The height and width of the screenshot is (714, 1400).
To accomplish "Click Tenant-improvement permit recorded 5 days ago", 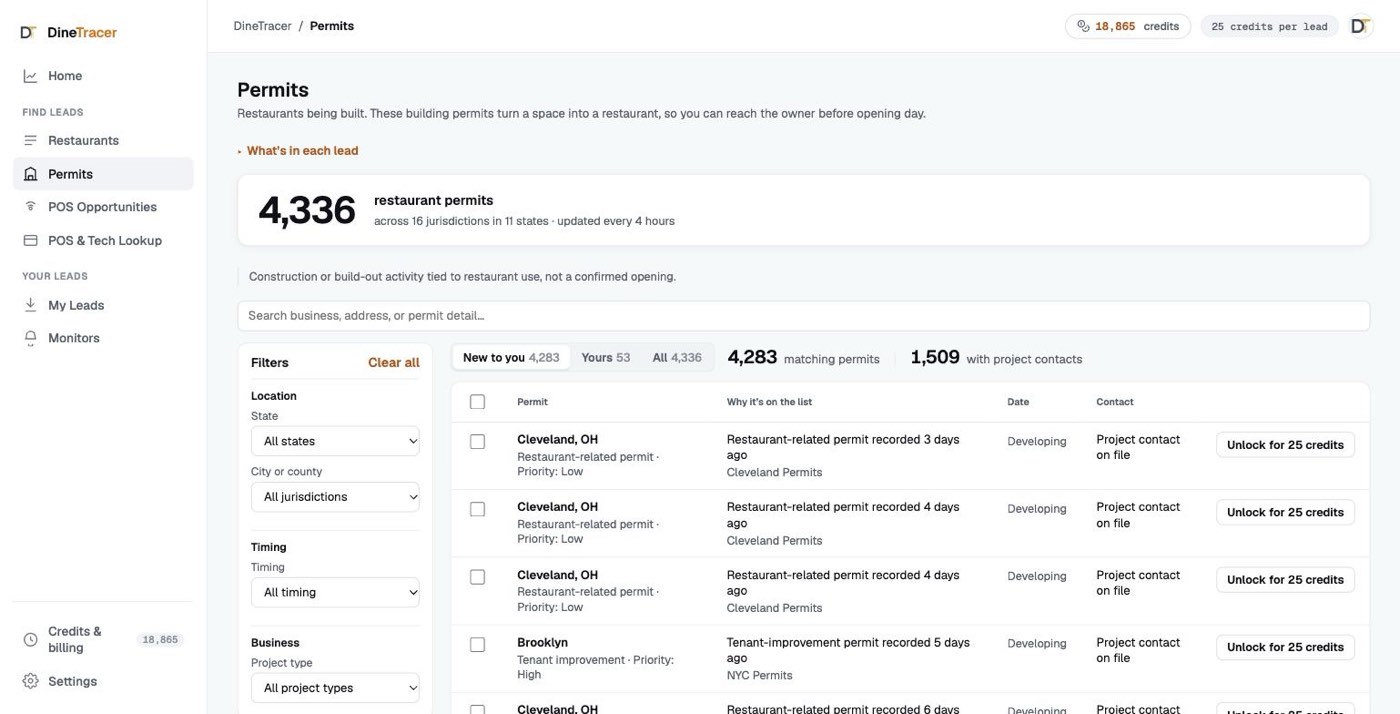I will click(848, 650).
